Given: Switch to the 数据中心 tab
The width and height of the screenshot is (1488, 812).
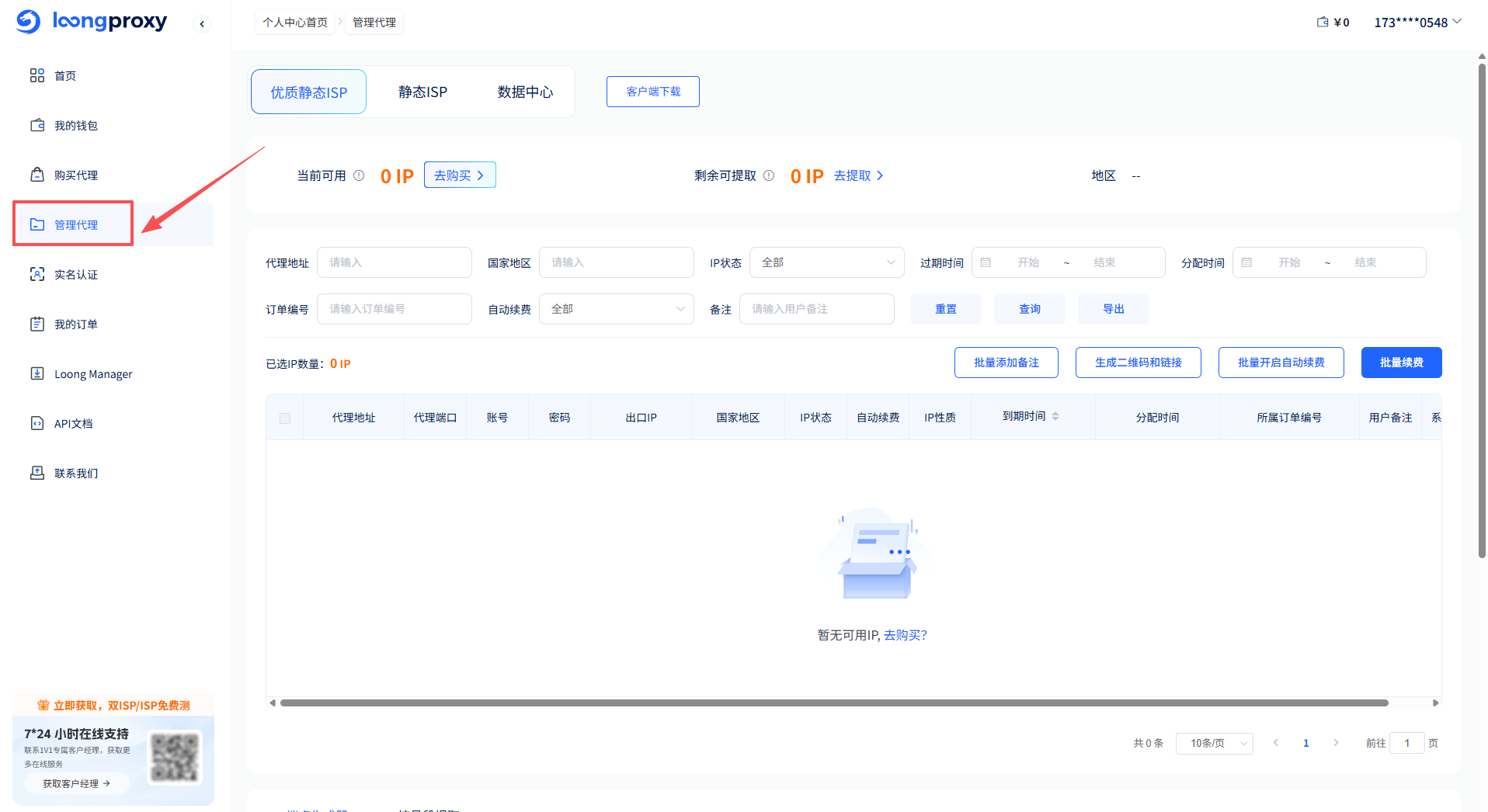Looking at the screenshot, I should click(525, 92).
